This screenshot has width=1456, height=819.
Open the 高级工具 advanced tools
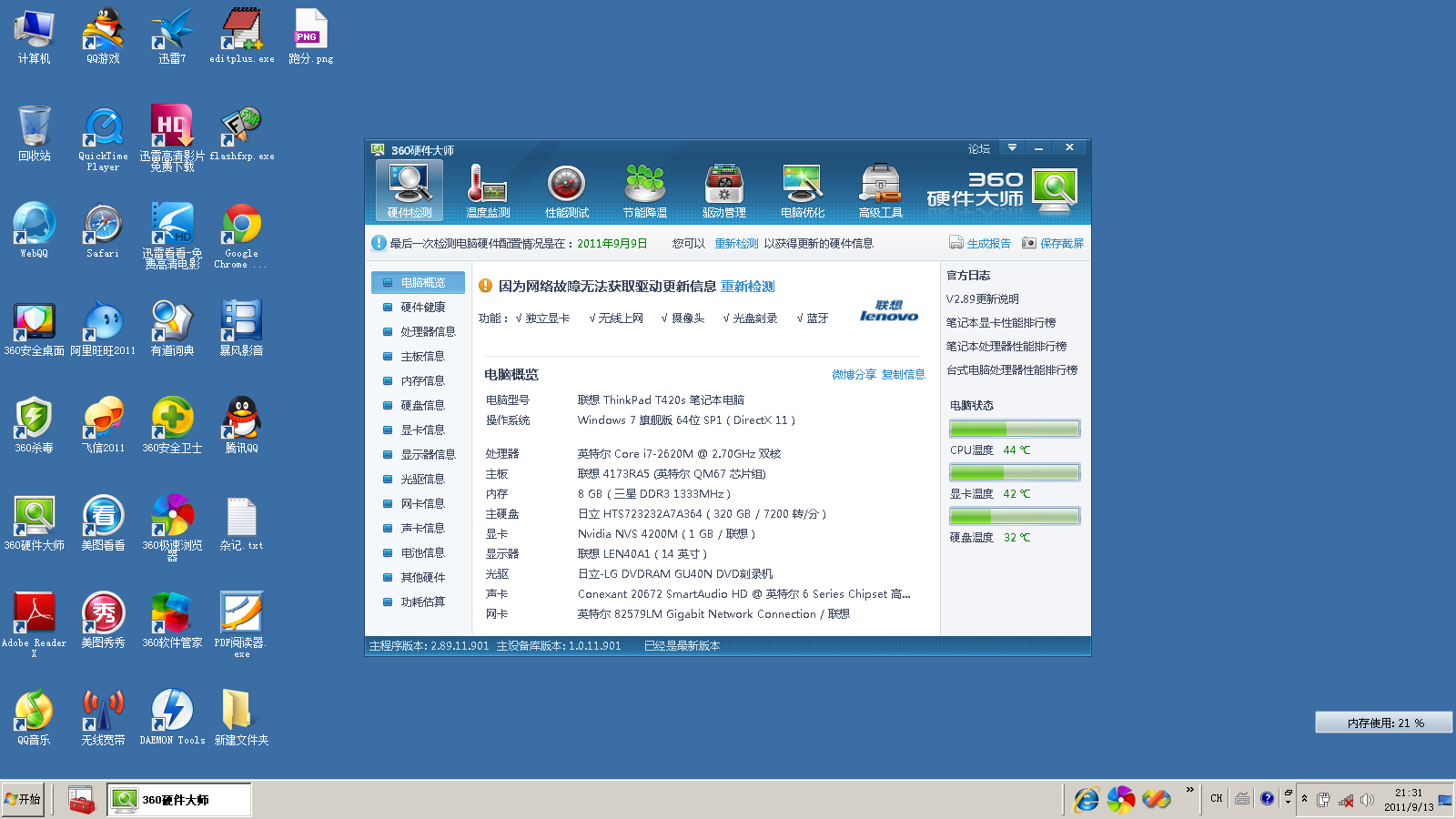[x=881, y=191]
